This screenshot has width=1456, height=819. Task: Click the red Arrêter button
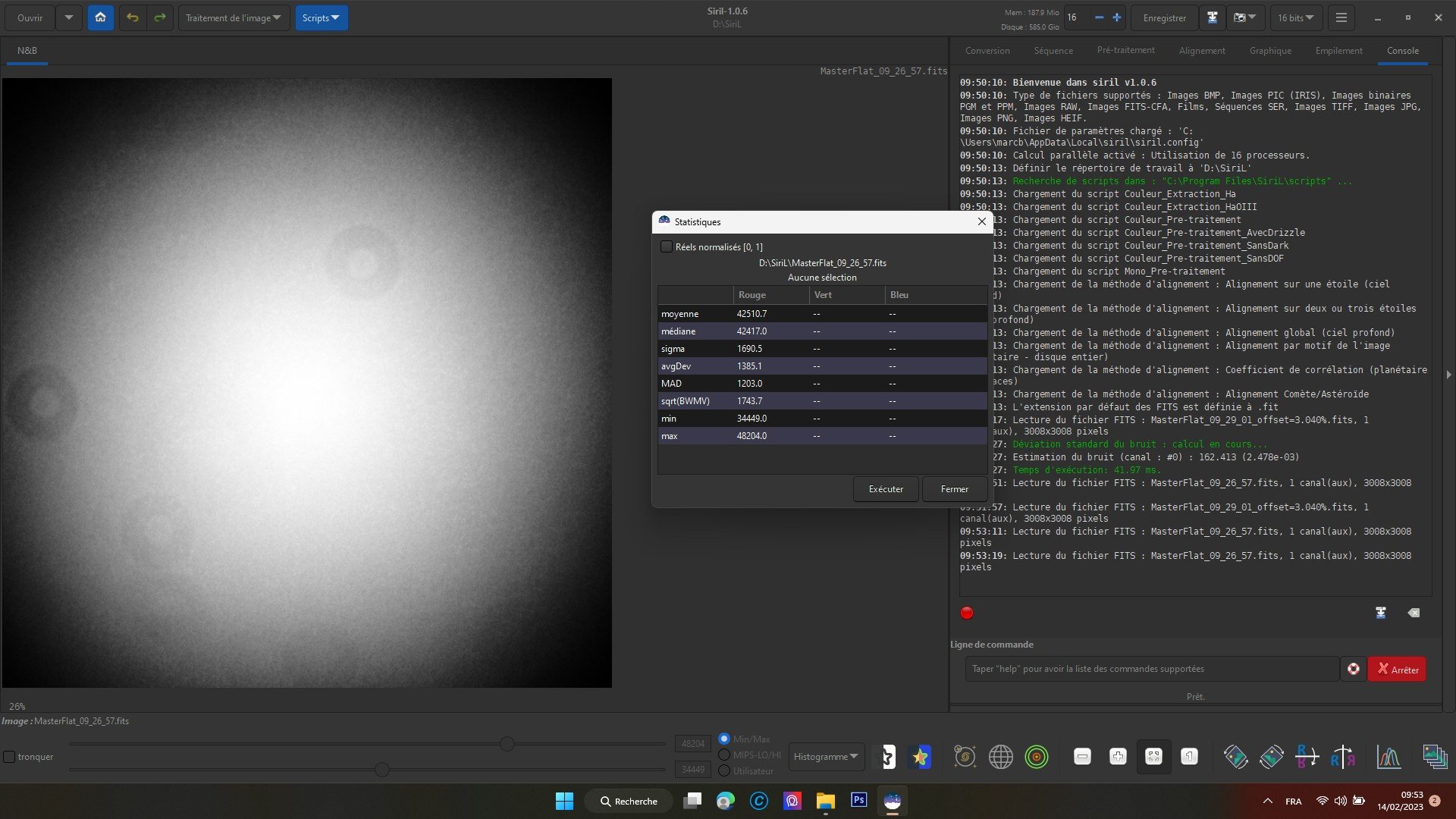[x=1397, y=669]
